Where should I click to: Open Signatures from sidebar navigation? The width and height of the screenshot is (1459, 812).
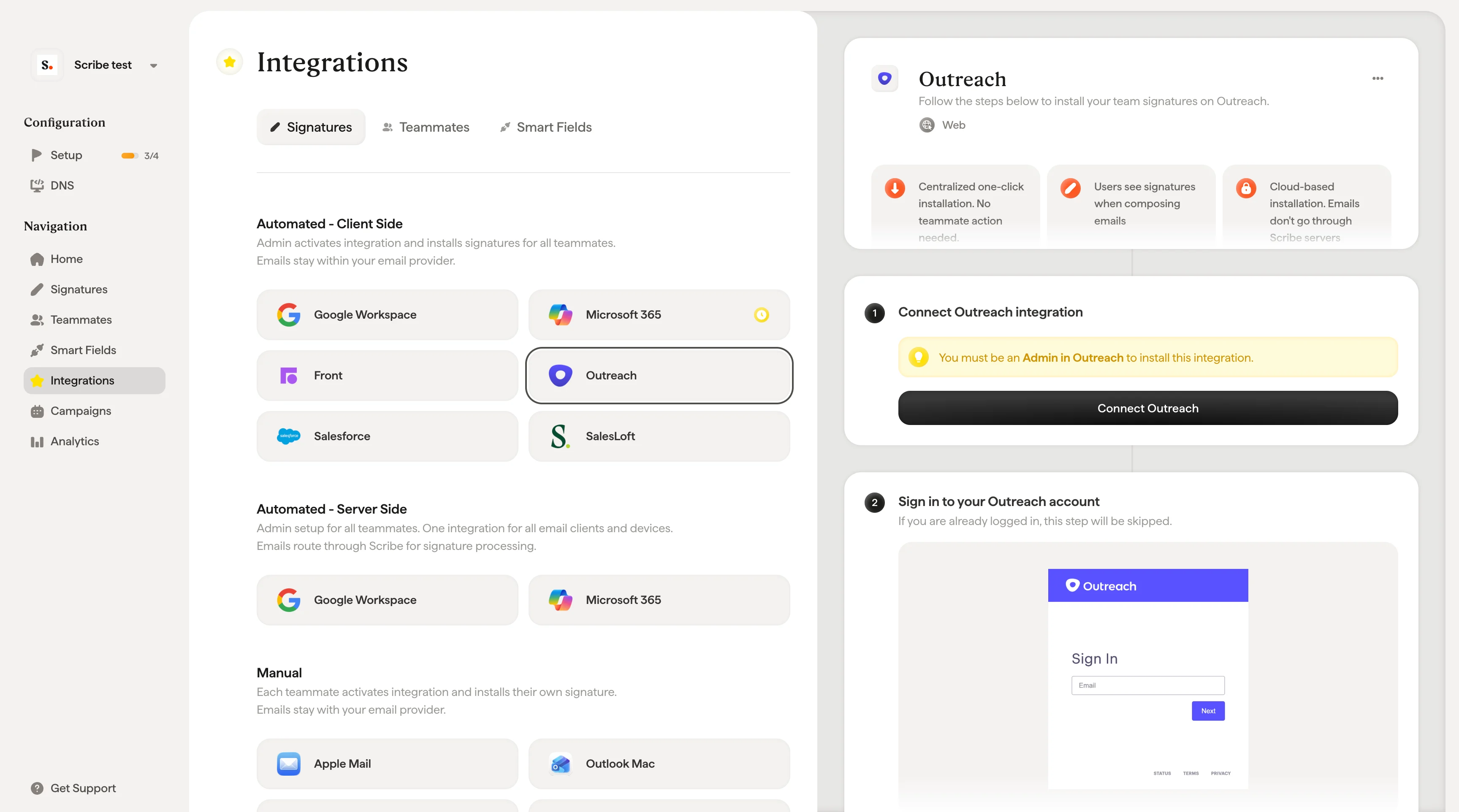point(95,290)
